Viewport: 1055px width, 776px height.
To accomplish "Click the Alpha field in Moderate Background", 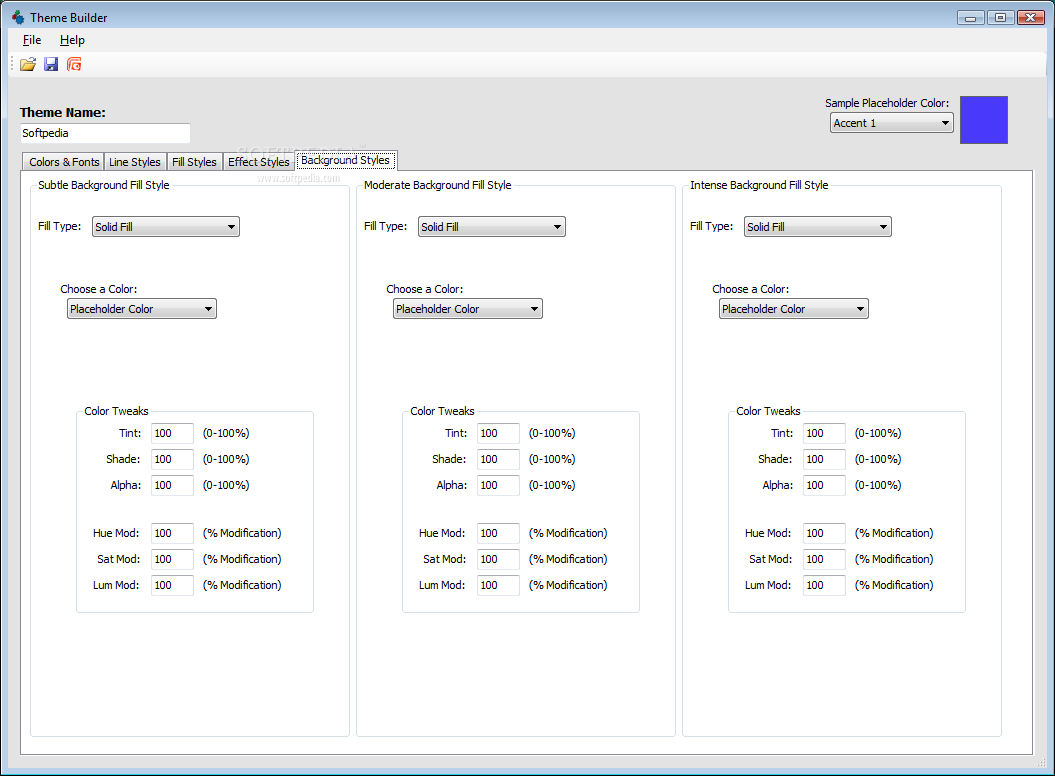I will 499,485.
